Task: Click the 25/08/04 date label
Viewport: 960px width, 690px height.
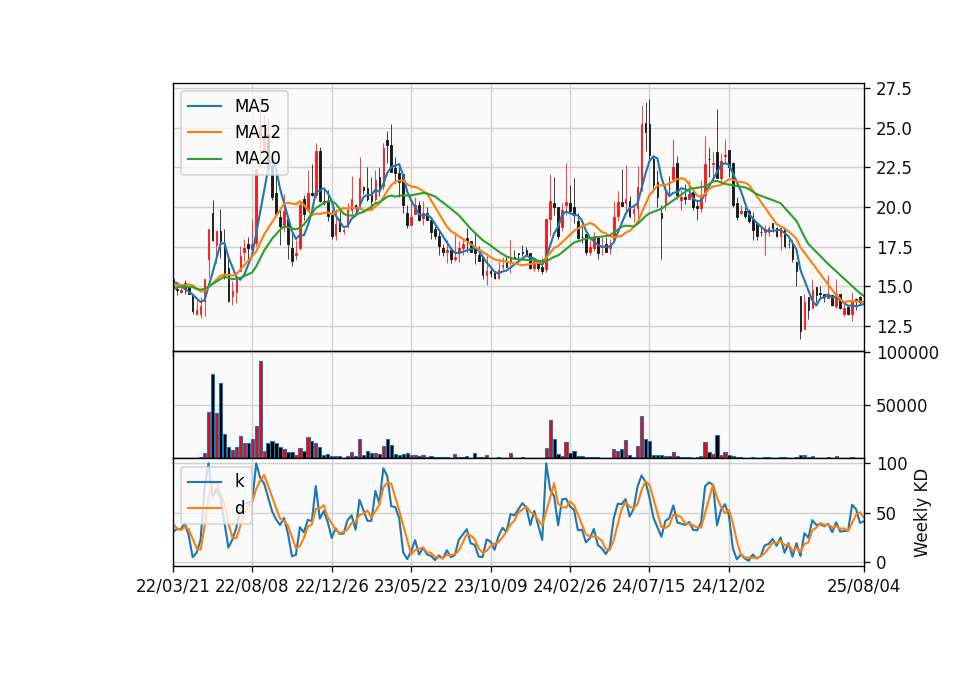Action: [863, 586]
